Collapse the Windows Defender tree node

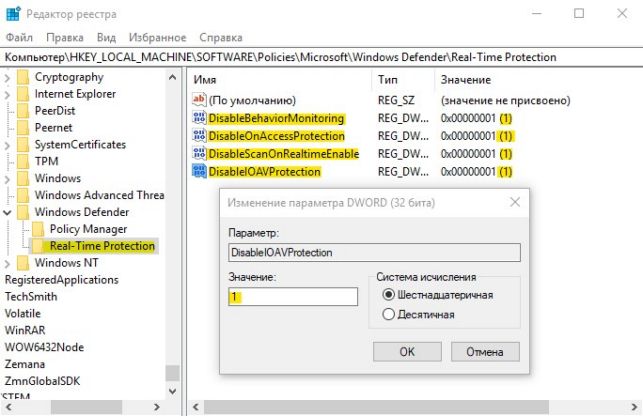7,213
